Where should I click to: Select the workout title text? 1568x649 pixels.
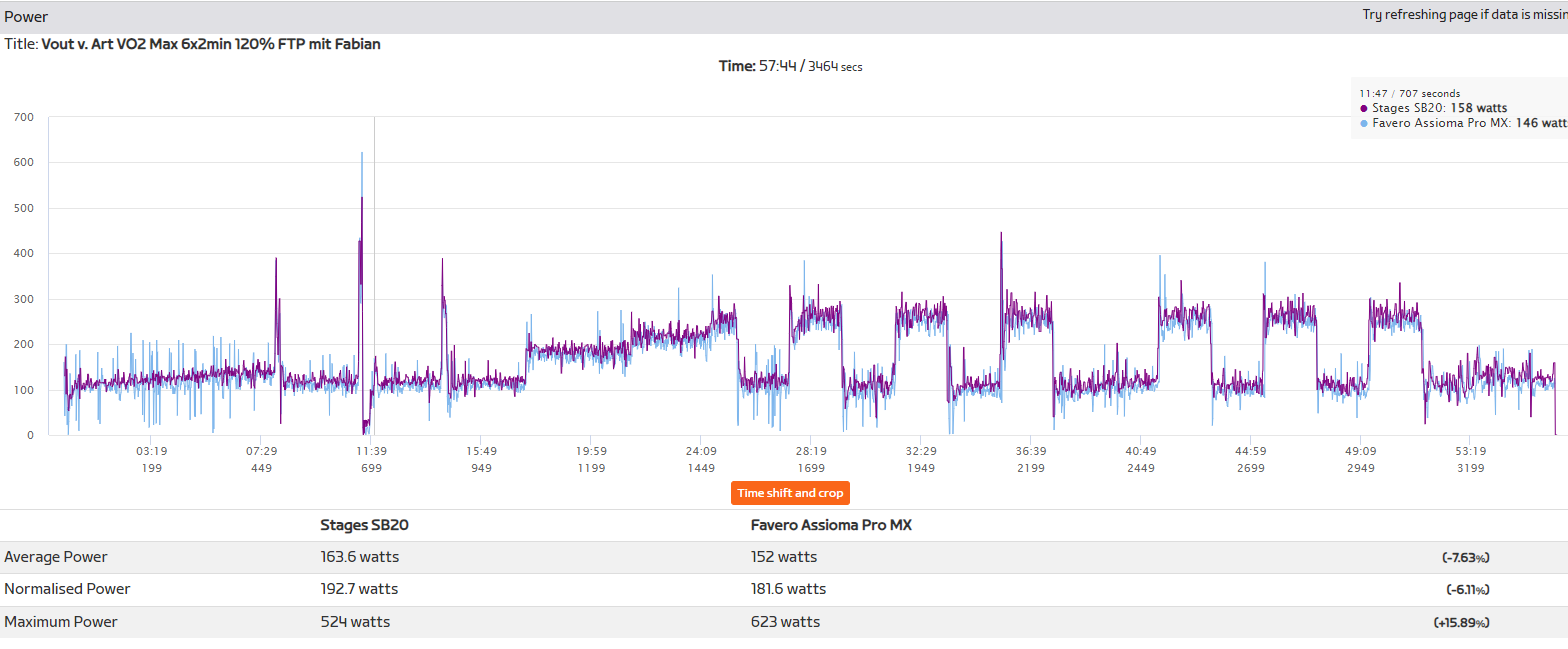pyautogui.click(x=210, y=44)
